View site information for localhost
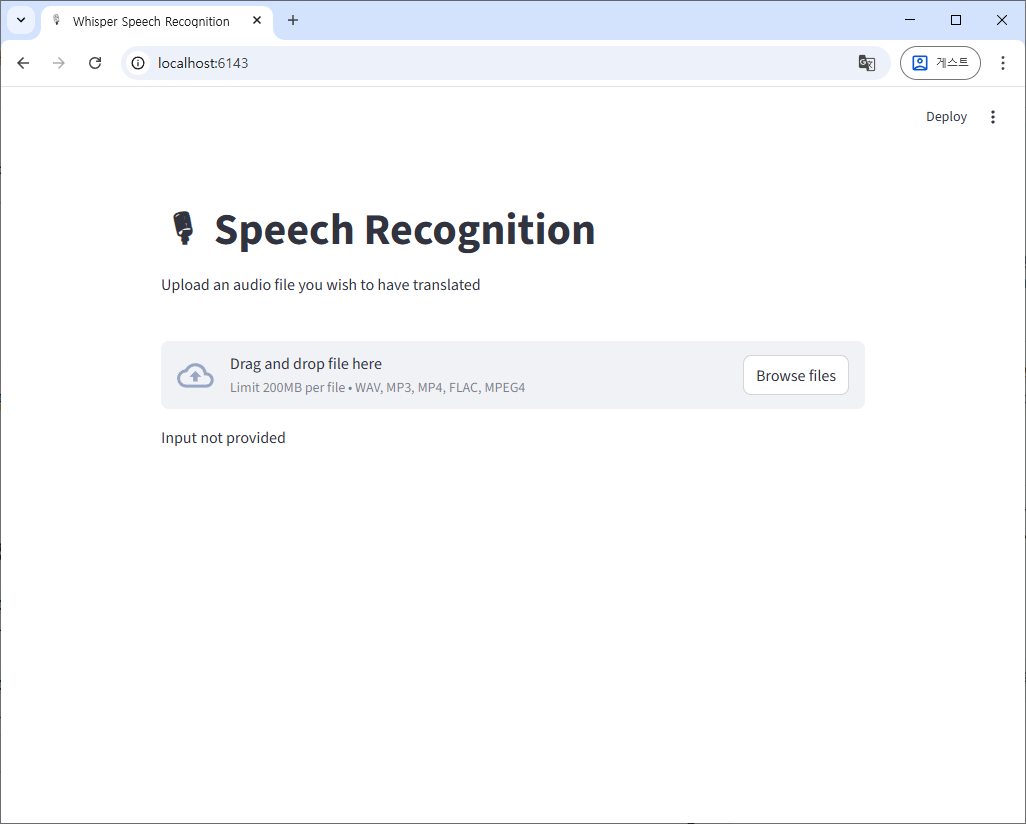 (139, 63)
